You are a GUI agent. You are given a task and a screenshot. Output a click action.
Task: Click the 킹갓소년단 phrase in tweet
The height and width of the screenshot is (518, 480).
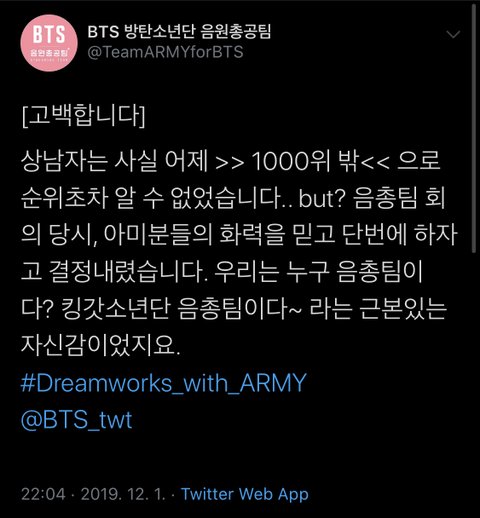116,308
